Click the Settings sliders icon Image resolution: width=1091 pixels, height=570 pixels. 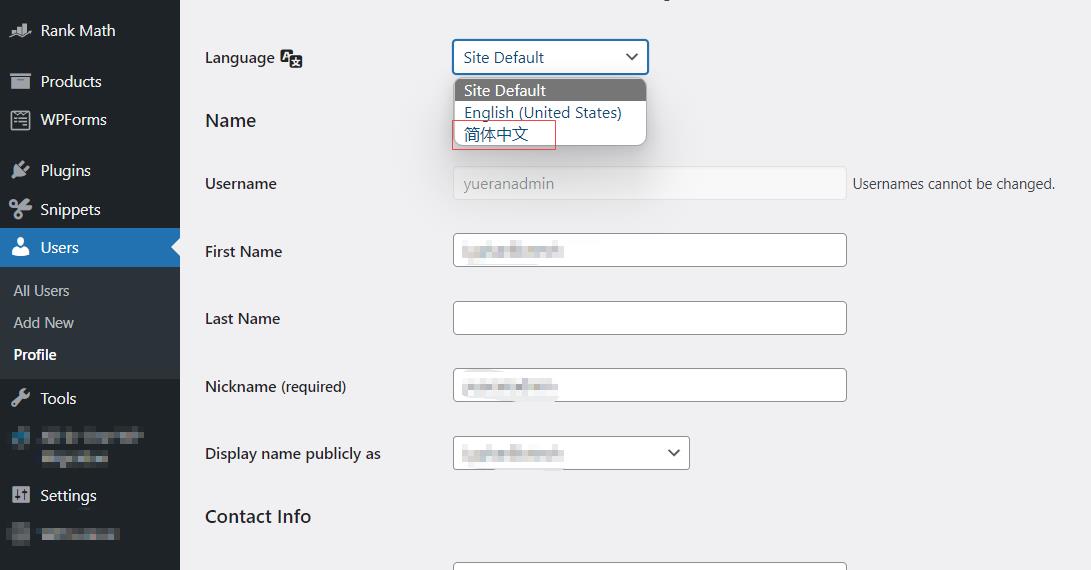point(21,495)
